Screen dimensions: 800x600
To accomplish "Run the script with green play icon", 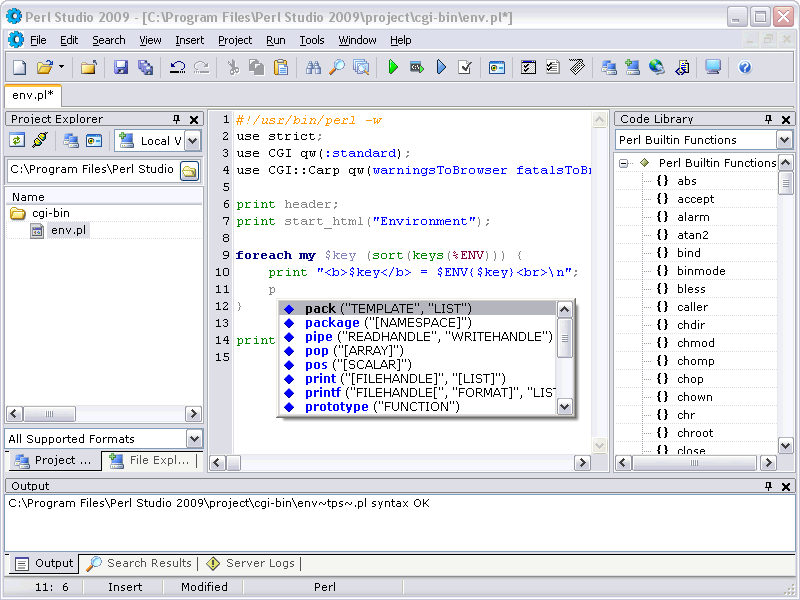I will pyautogui.click(x=393, y=67).
